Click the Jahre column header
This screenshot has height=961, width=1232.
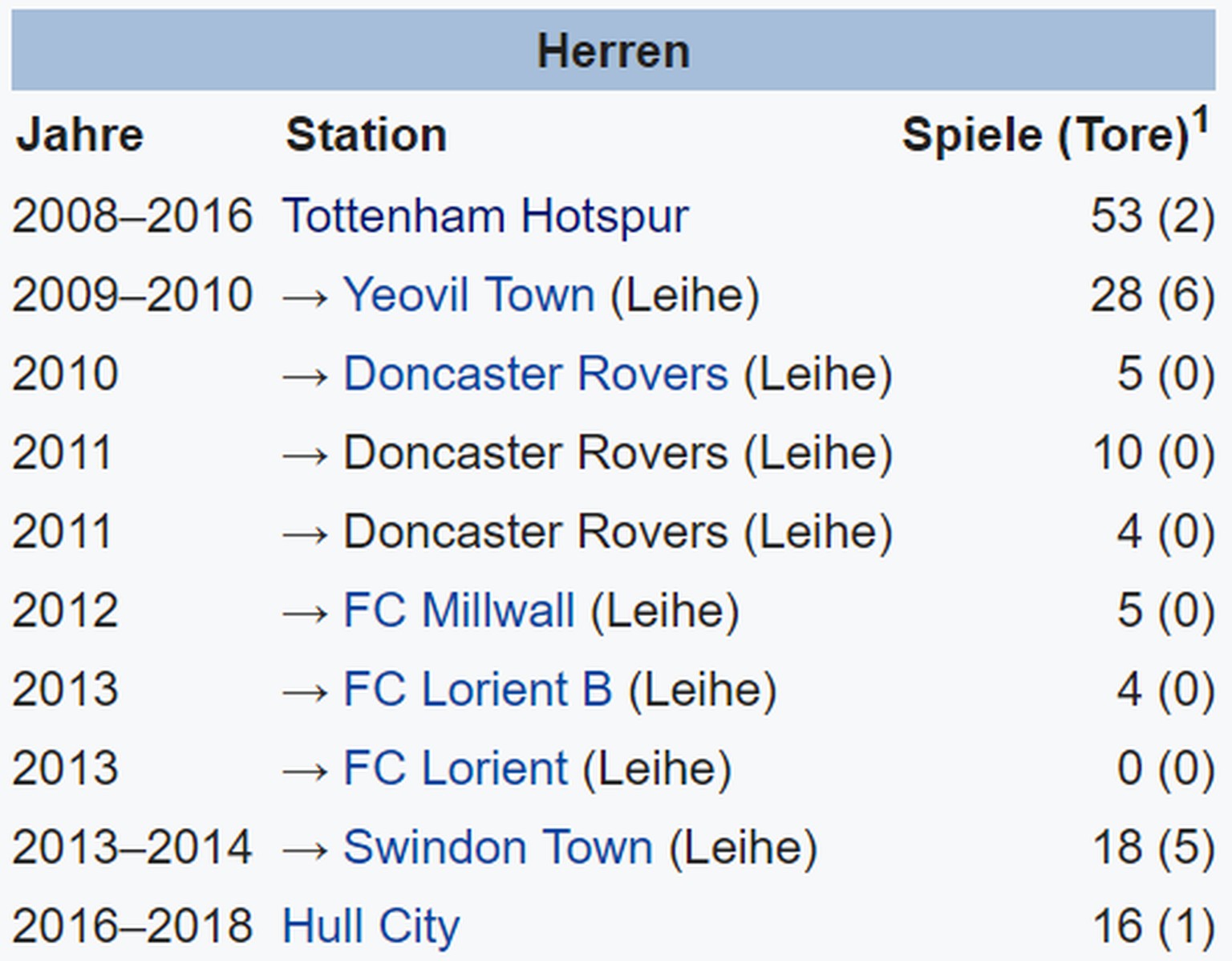click(80, 135)
